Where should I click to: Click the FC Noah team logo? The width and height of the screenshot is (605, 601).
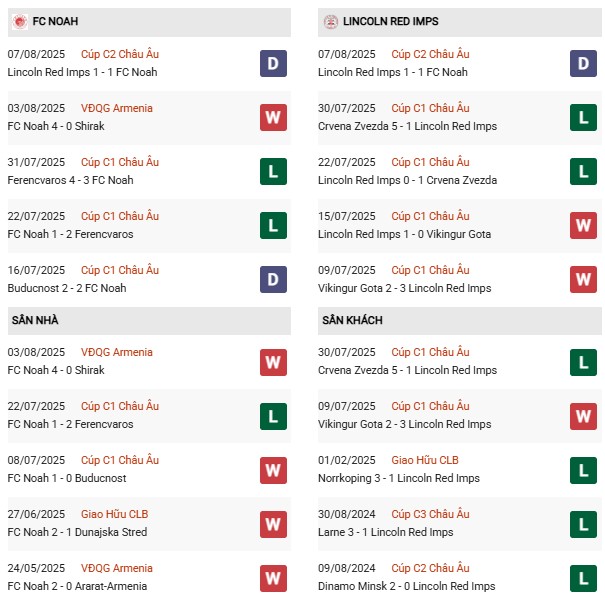tap(20, 21)
